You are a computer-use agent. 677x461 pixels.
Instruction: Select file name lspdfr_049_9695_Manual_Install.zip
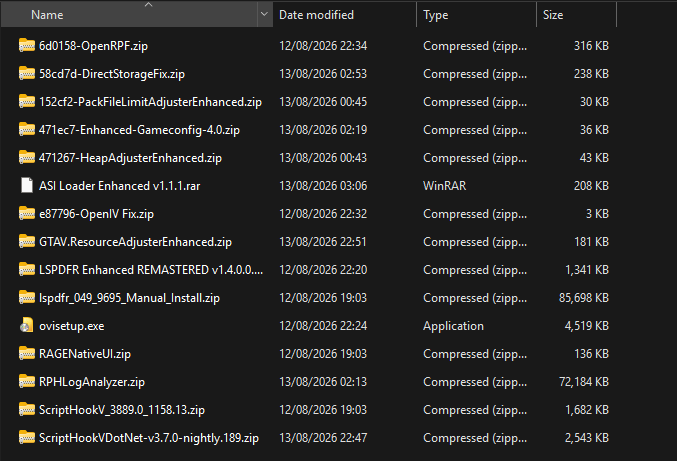(x=129, y=298)
